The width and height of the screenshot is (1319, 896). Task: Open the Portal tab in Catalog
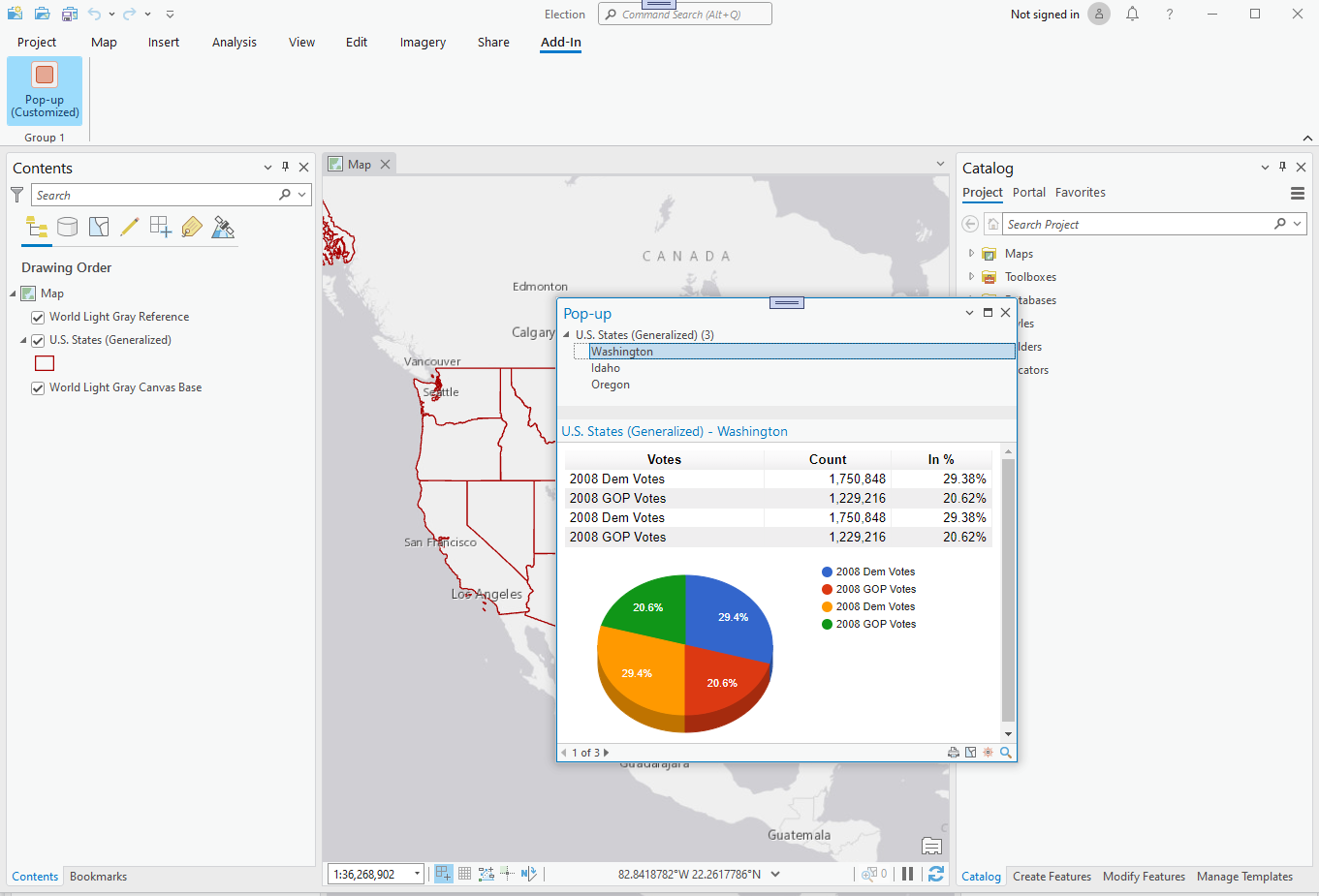pos(1028,192)
